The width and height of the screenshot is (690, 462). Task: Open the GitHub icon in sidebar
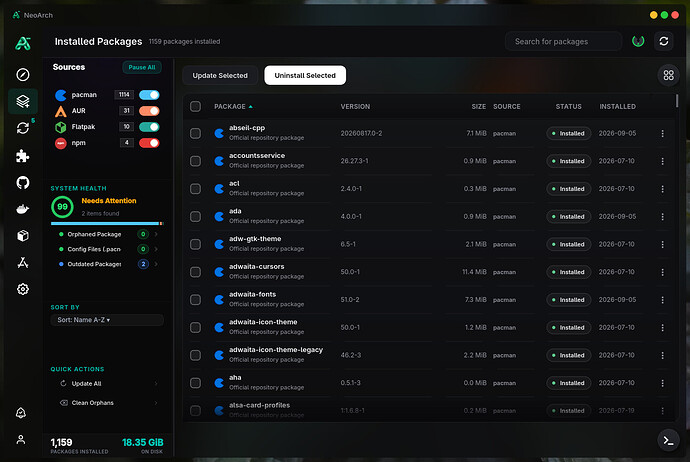point(23,182)
